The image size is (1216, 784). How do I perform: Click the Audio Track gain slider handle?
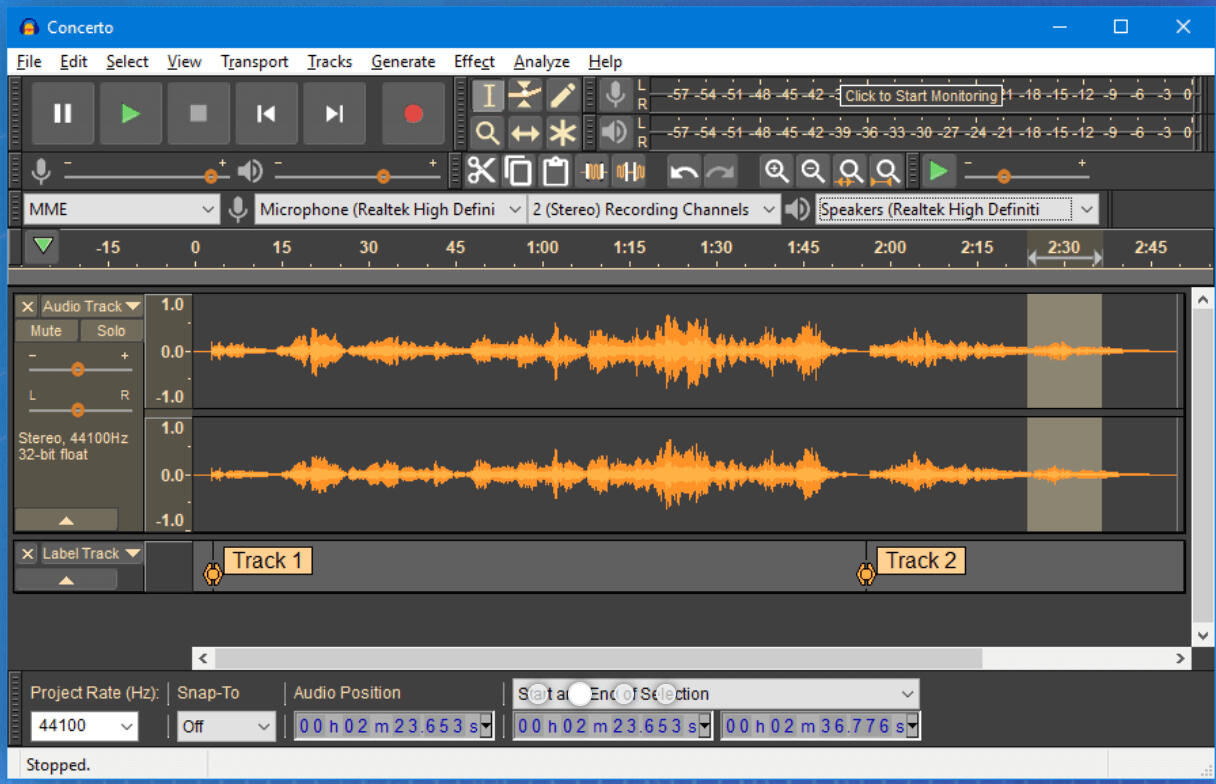point(77,369)
